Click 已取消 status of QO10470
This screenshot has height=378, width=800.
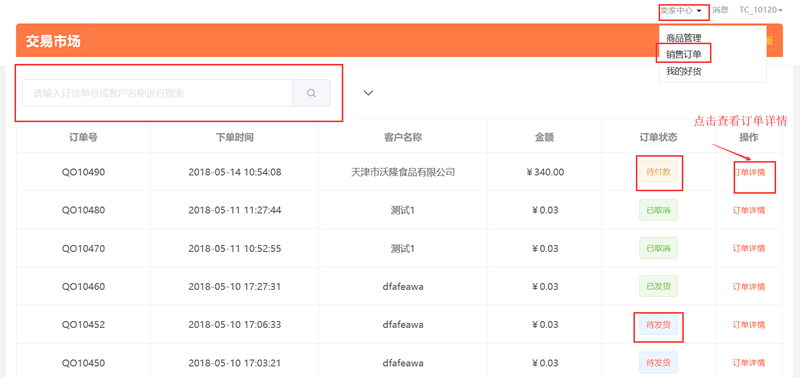658,248
